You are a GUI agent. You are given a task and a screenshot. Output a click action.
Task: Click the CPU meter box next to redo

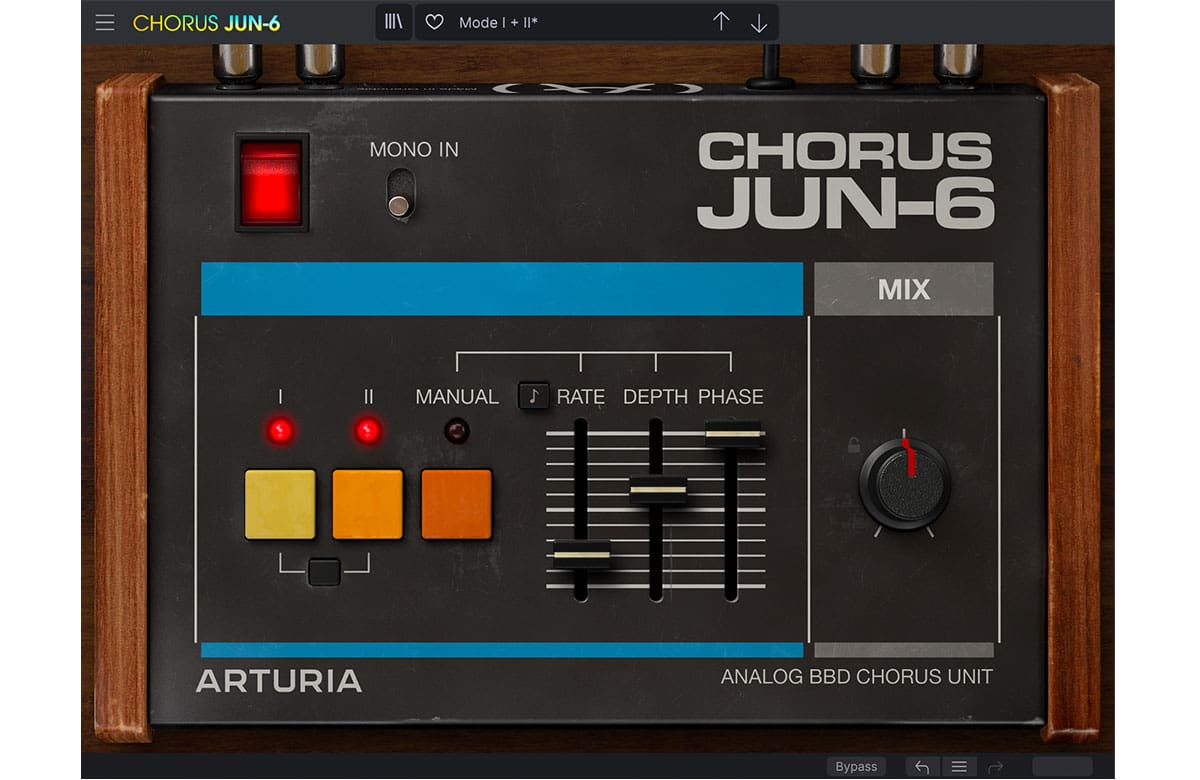click(1062, 767)
